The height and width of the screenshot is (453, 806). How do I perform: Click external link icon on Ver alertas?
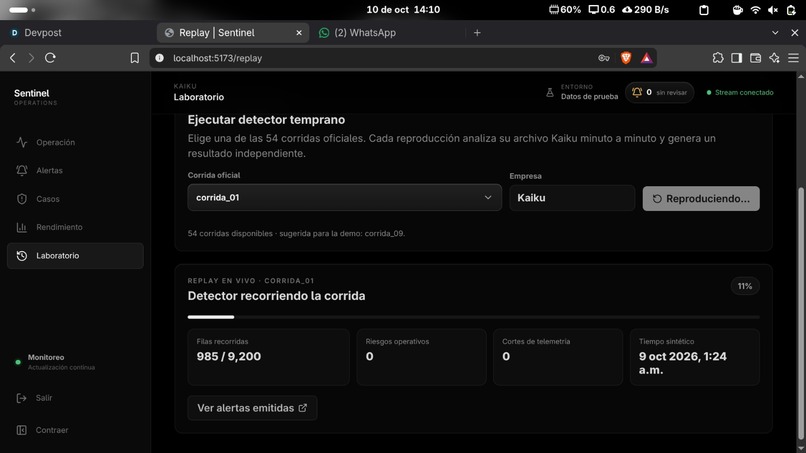click(x=303, y=408)
